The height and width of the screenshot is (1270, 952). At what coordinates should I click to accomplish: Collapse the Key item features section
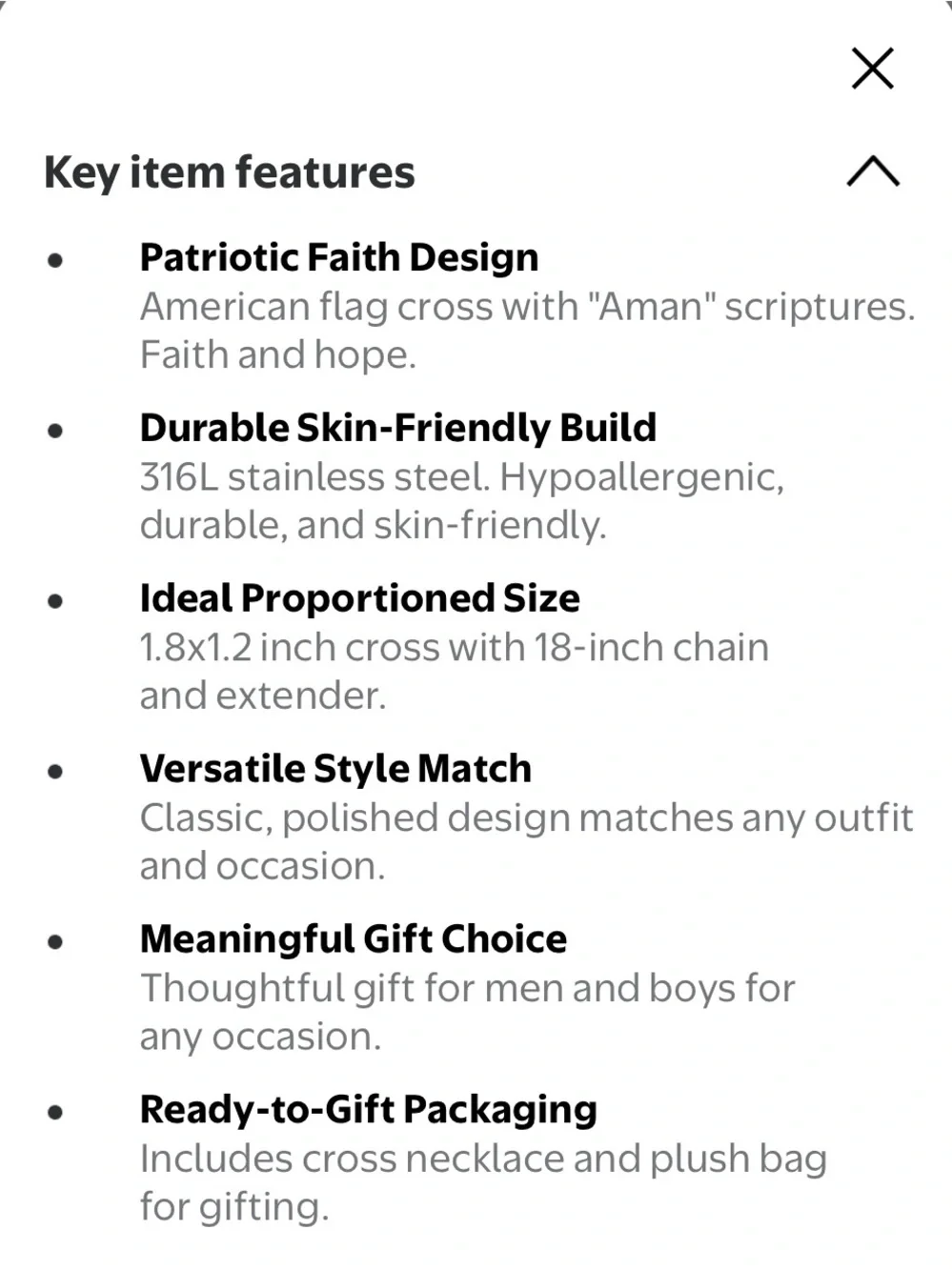873,171
